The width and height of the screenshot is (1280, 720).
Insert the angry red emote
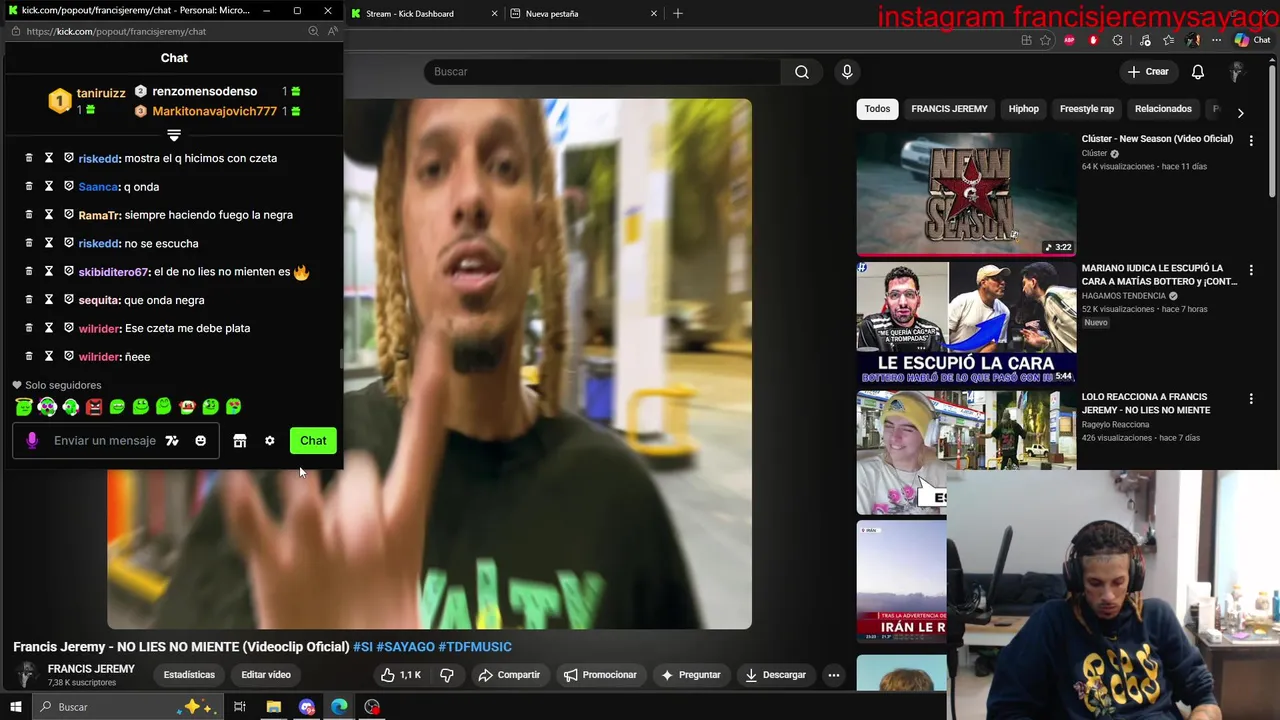(94, 407)
